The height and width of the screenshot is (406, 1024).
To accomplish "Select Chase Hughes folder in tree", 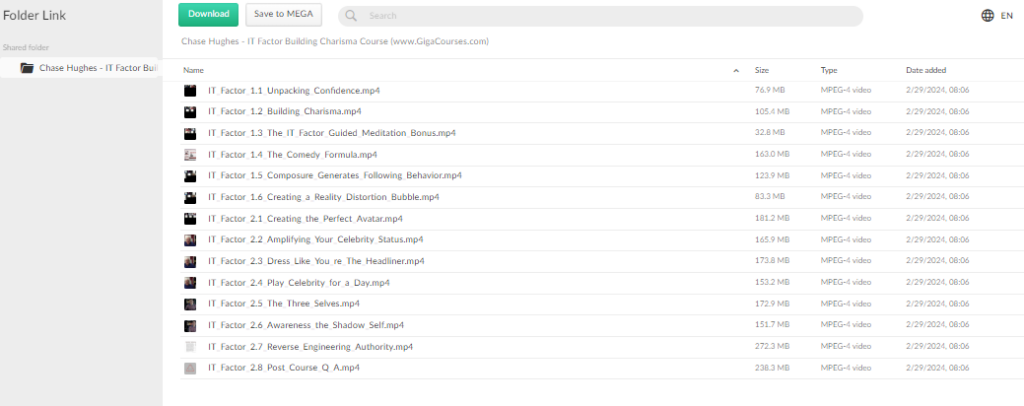I will click(x=98, y=68).
